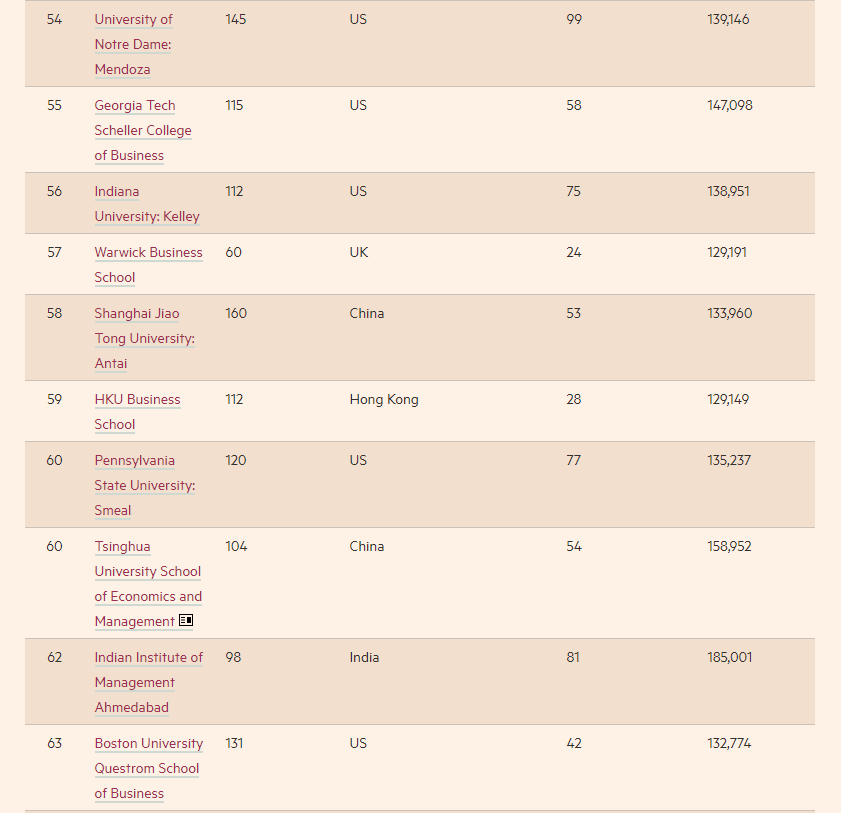Select salary figure 147,098 for Georgia Tech
Viewport: 841px width, 813px height.
tap(729, 105)
